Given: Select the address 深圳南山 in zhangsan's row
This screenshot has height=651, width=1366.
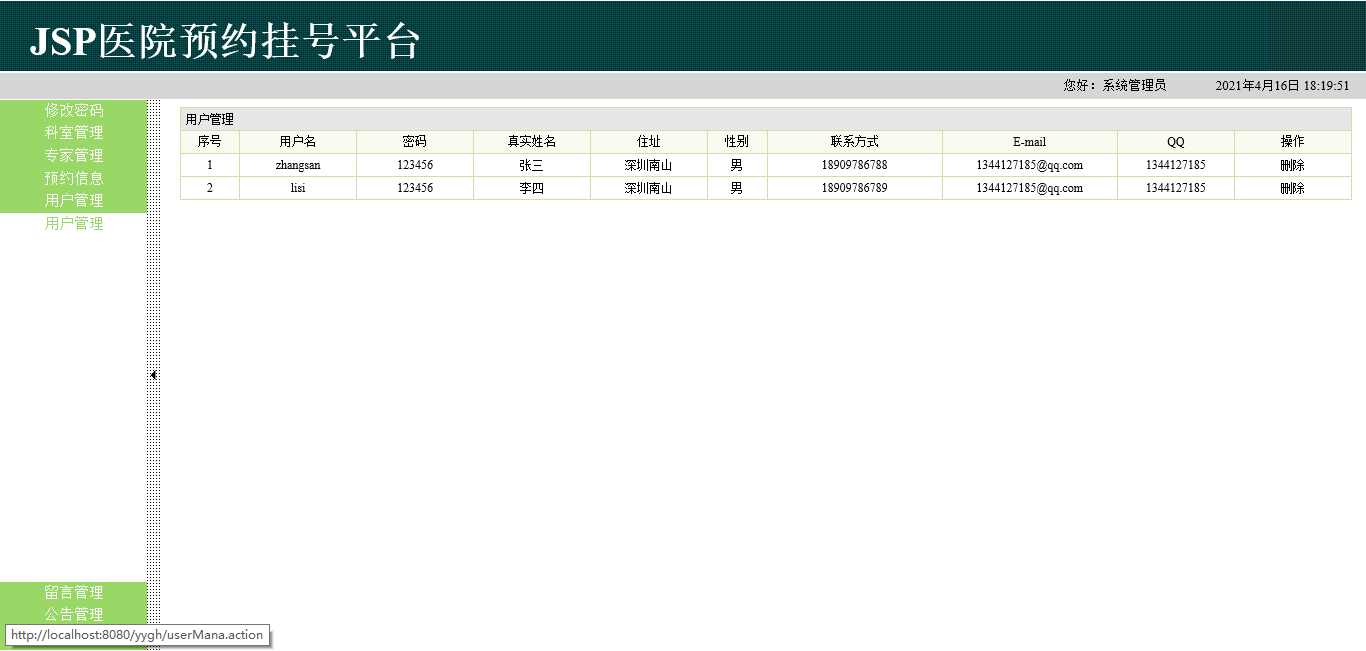Looking at the screenshot, I should click(649, 165).
